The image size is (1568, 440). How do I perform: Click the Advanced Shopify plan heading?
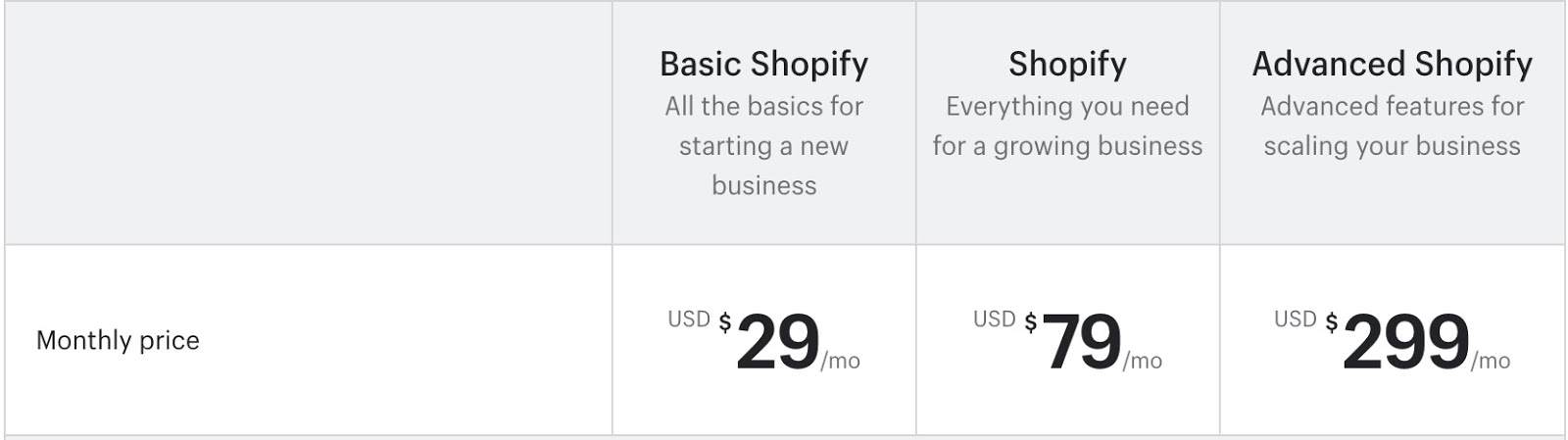tap(1392, 64)
